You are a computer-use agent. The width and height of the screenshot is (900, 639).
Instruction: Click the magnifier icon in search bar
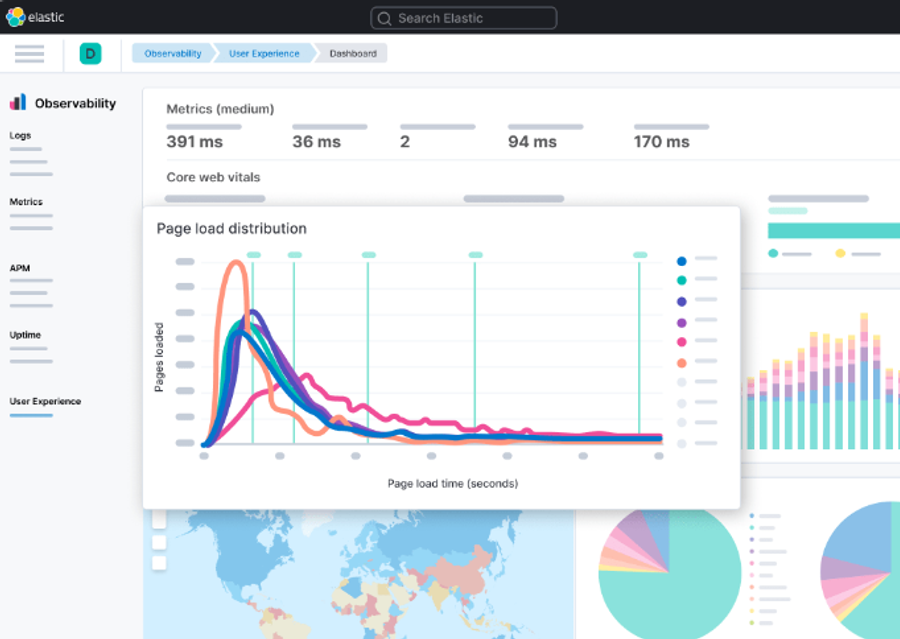click(385, 18)
